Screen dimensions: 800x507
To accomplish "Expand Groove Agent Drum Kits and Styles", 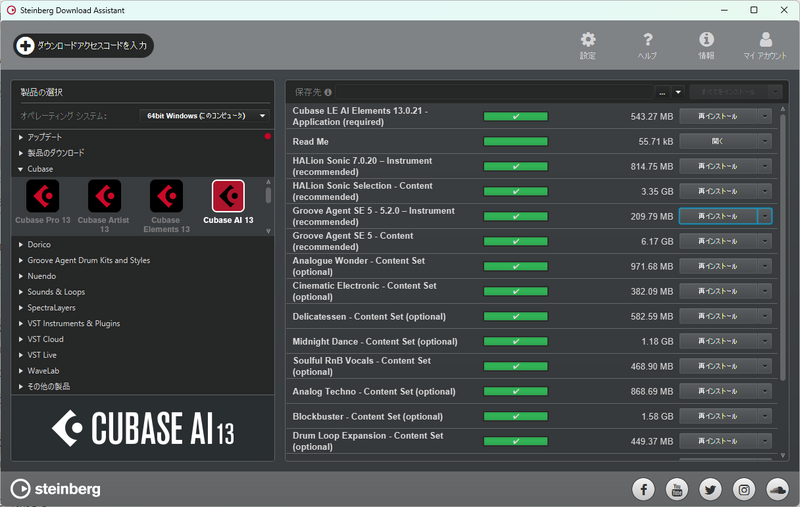I will coord(21,260).
